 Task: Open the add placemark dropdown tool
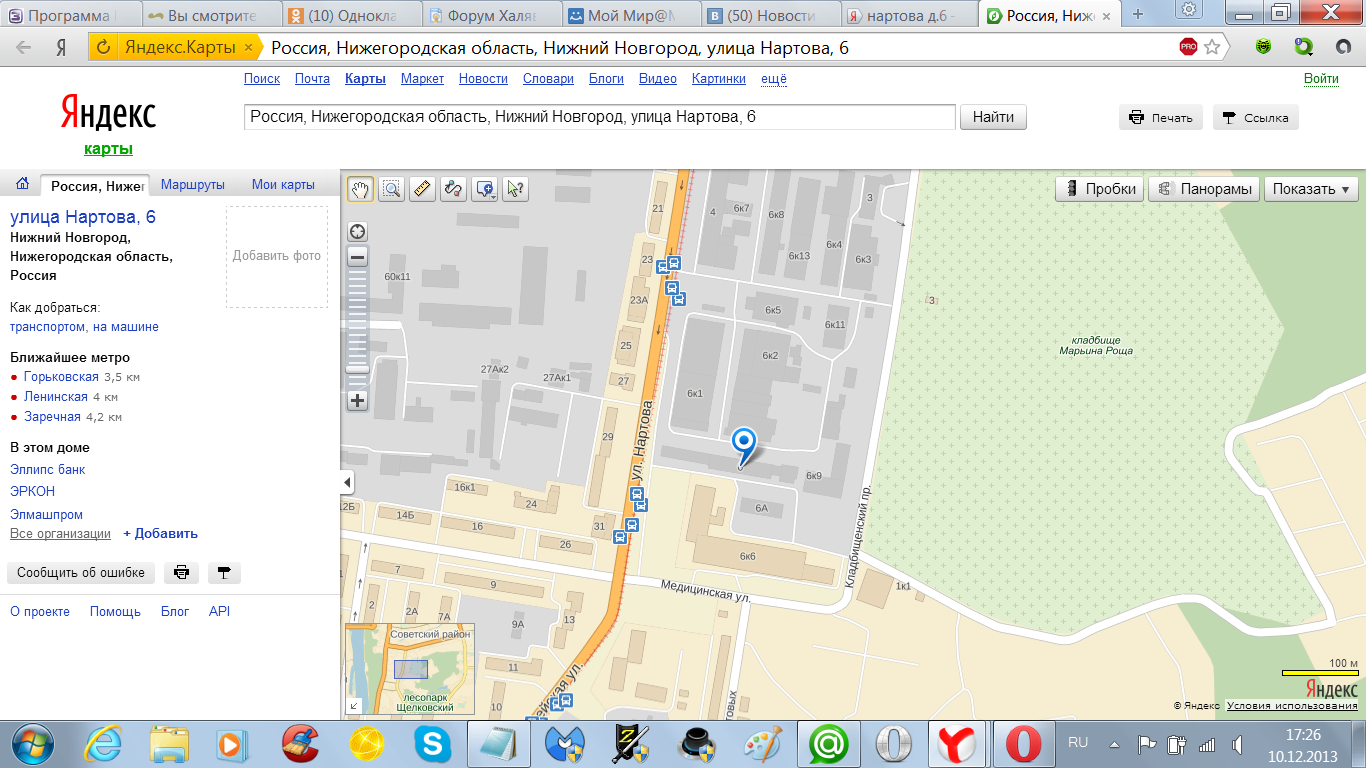pos(485,188)
